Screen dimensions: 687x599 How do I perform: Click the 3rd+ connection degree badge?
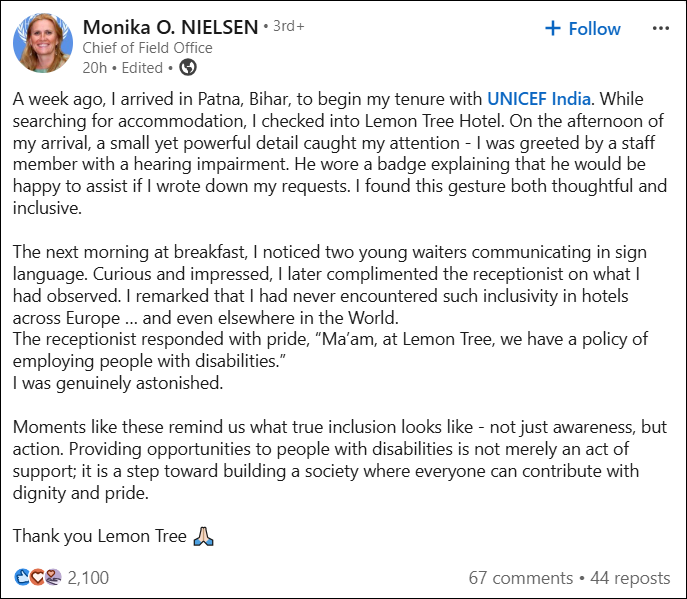coord(289,26)
